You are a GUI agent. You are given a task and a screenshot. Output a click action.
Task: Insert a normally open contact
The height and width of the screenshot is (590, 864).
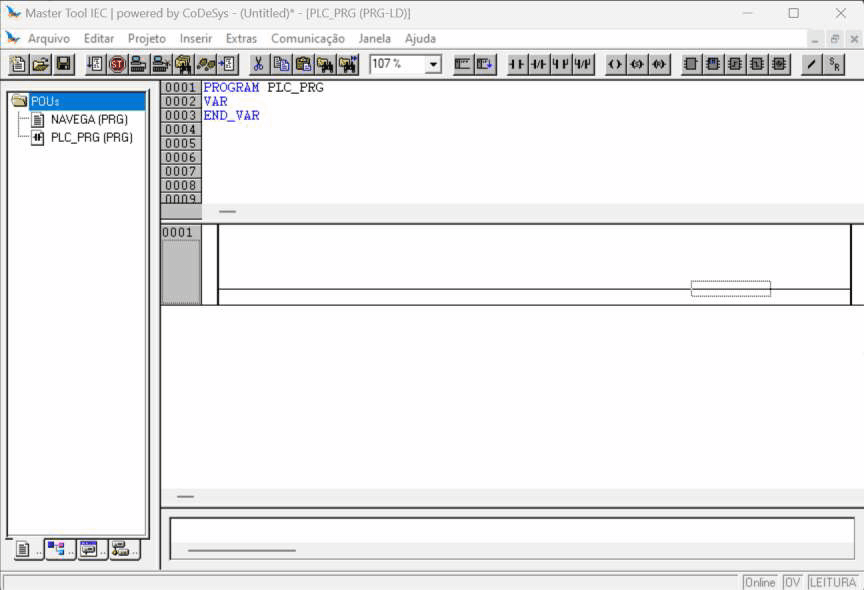tap(516, 64)
